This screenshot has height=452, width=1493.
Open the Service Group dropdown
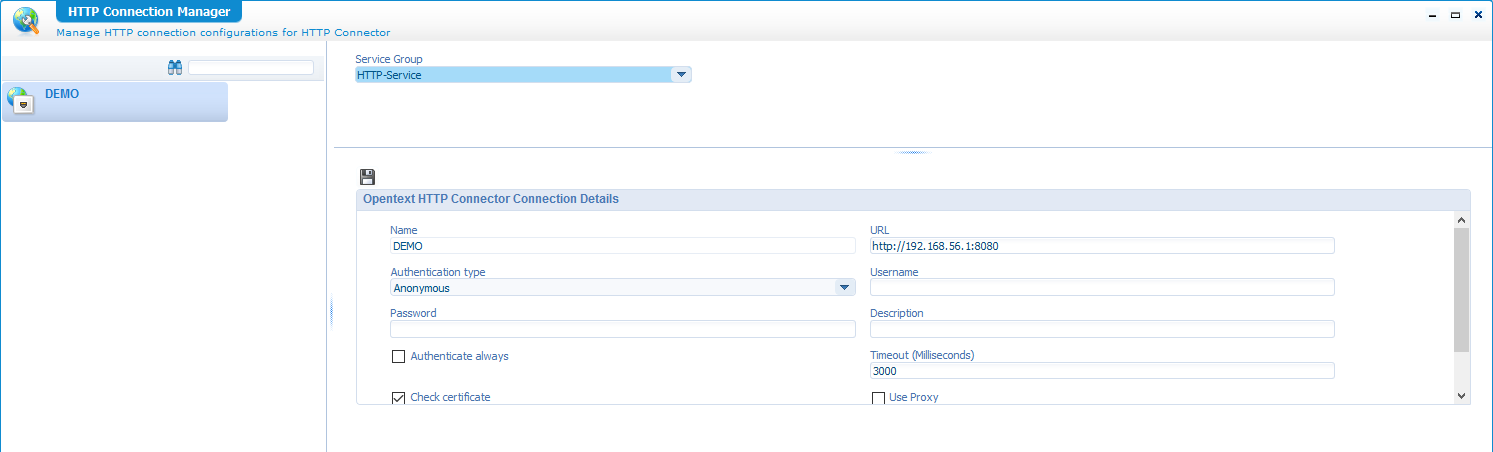(680, 75)
